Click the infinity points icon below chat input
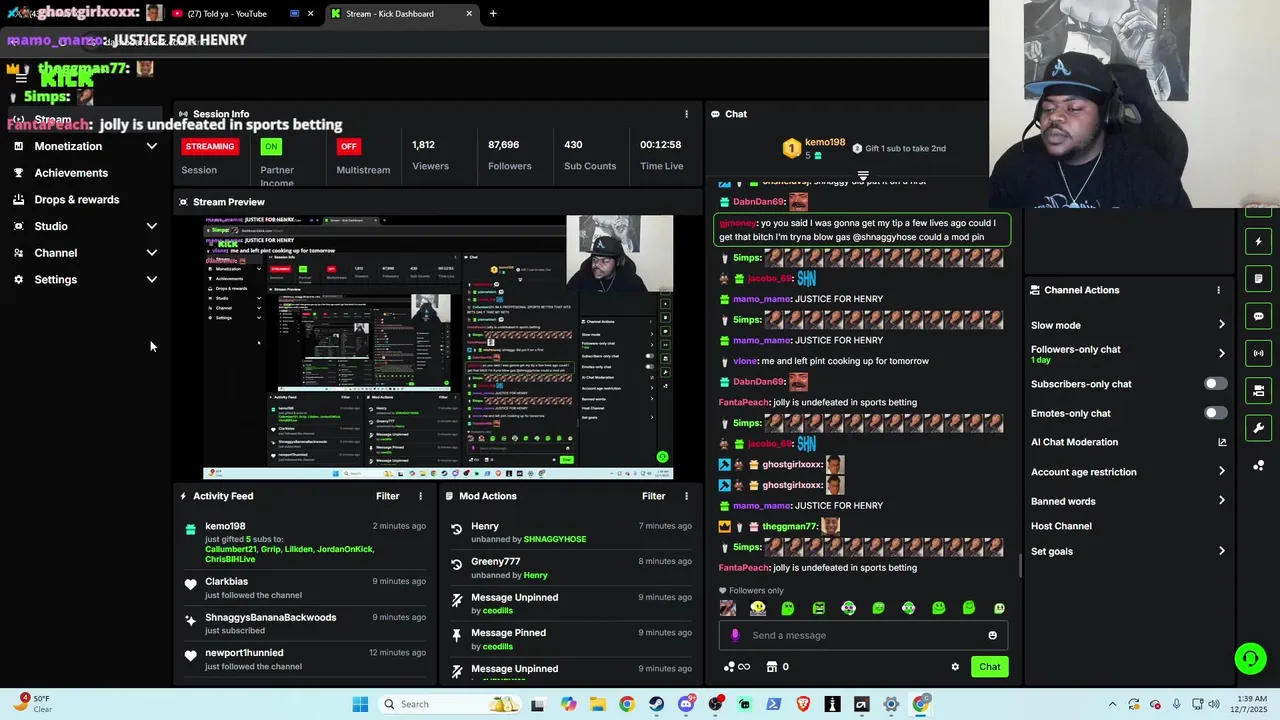1280x720 pixels. [737, 667]
